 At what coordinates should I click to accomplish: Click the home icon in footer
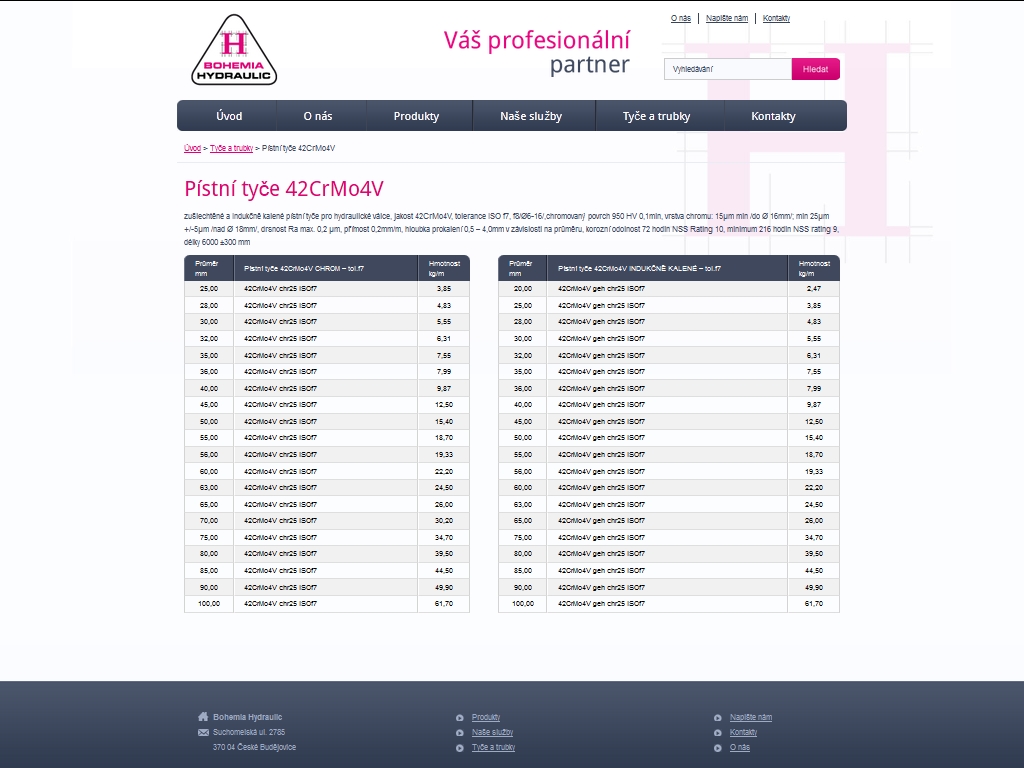click(x=203, y=716)
